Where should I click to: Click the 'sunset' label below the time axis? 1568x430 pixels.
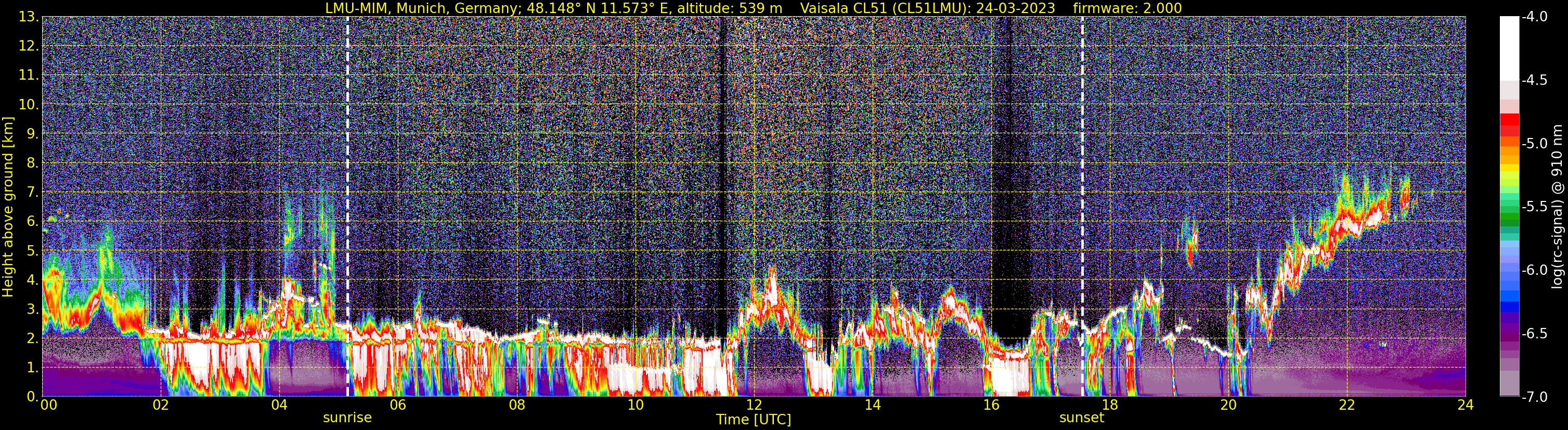(x=1082, y=418)
